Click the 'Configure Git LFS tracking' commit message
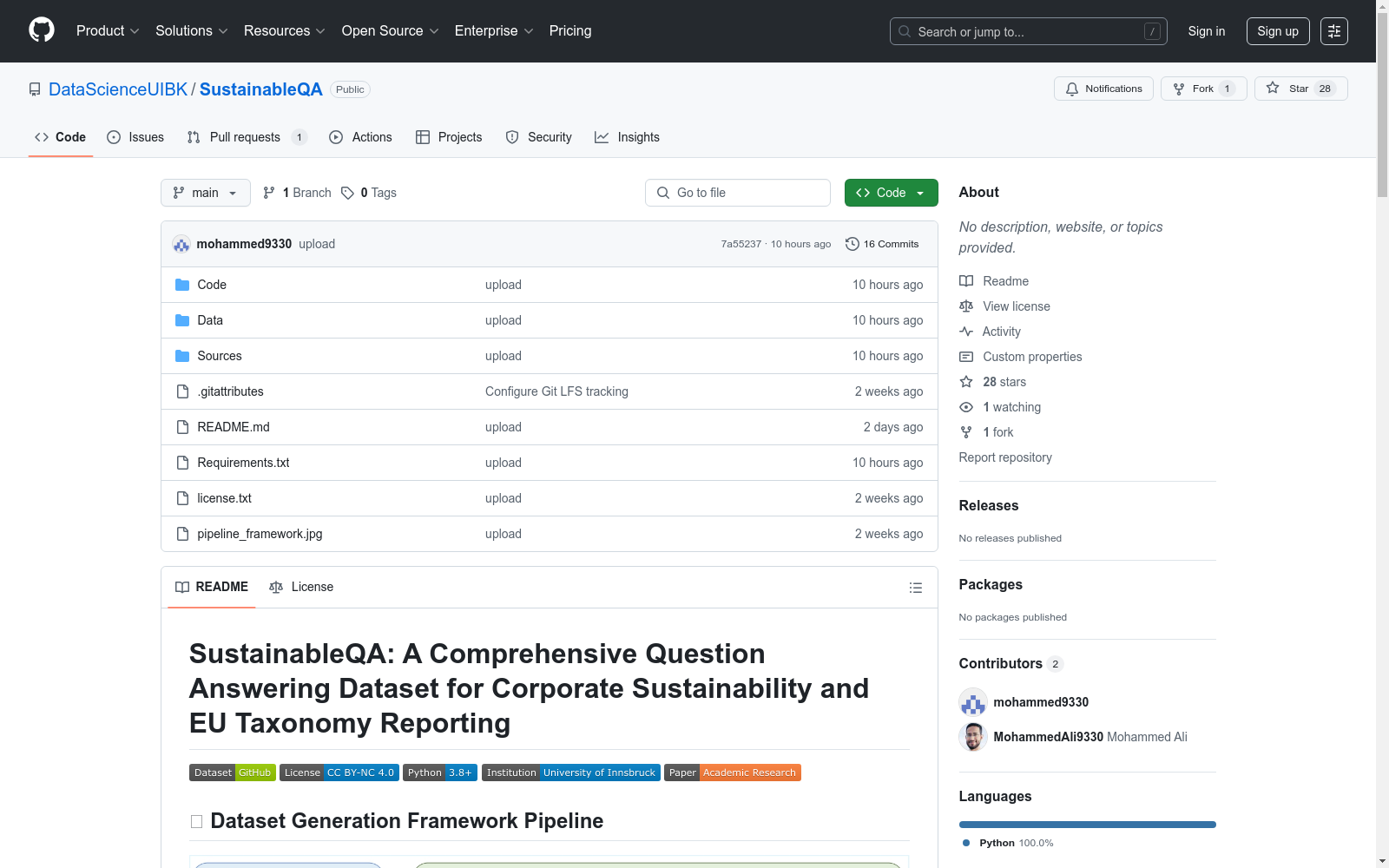 pos(556,391)
